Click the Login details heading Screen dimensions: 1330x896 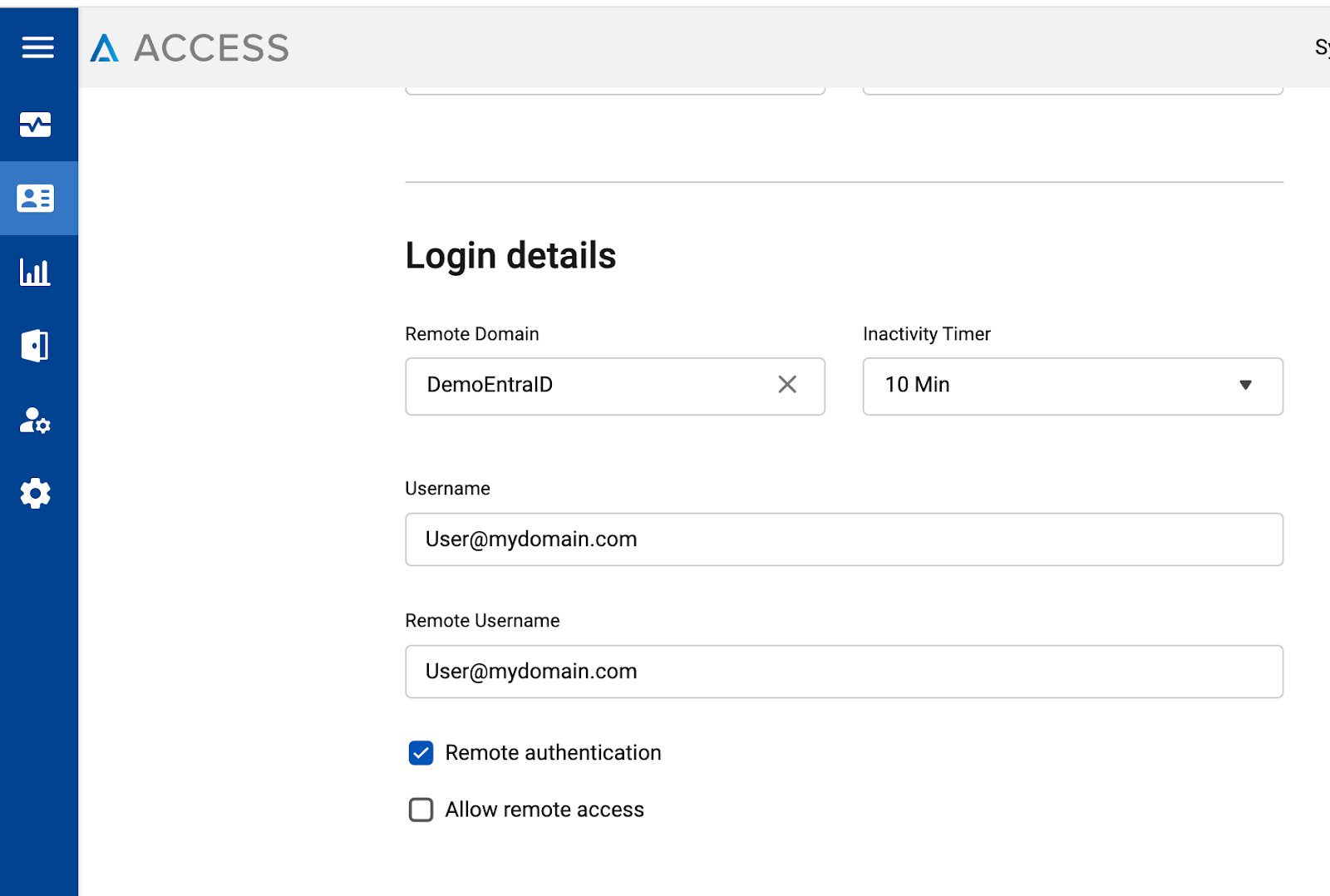(x=510, y=255)
